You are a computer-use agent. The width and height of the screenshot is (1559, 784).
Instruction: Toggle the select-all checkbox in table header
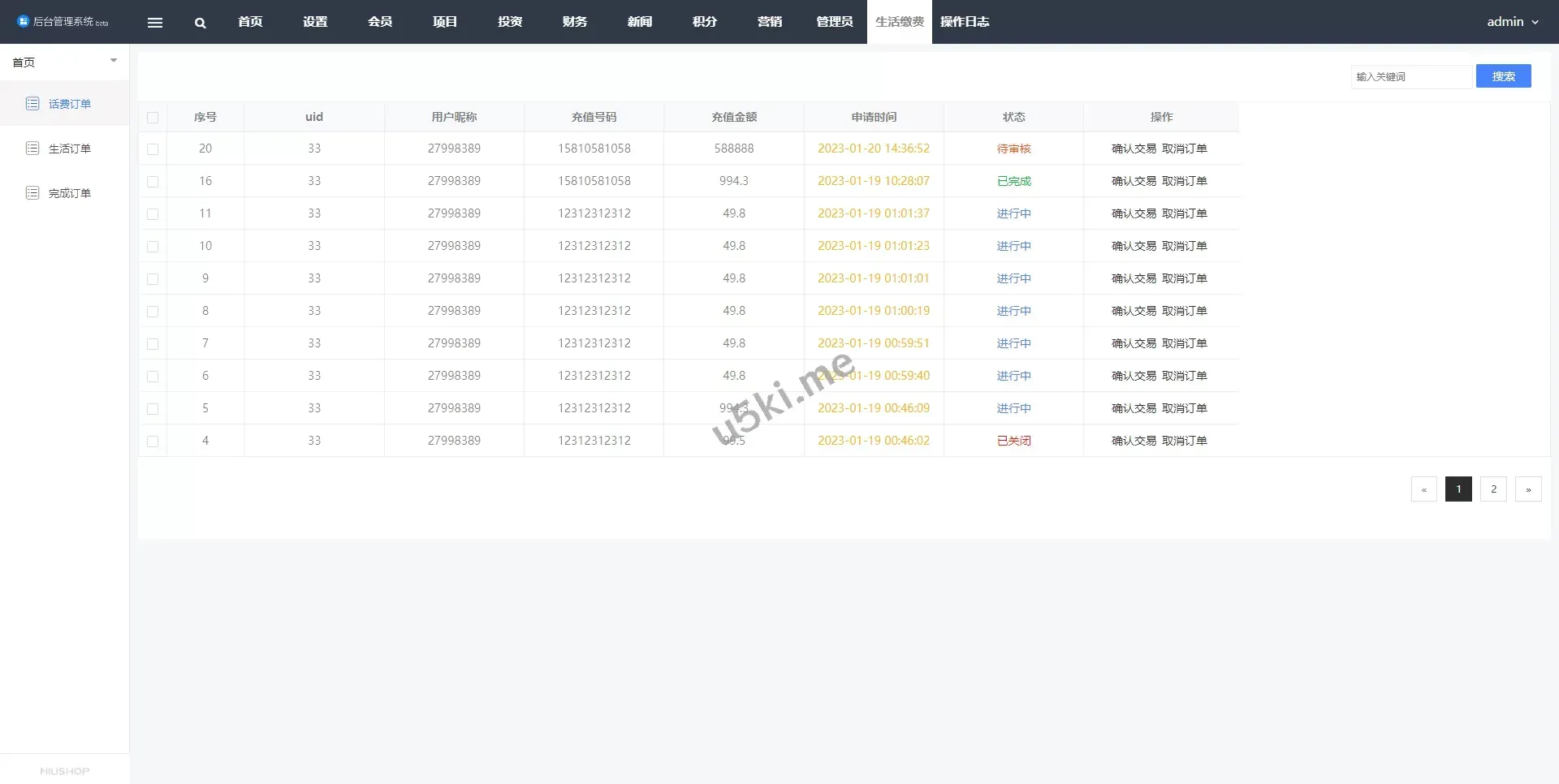tap(153, 118)
